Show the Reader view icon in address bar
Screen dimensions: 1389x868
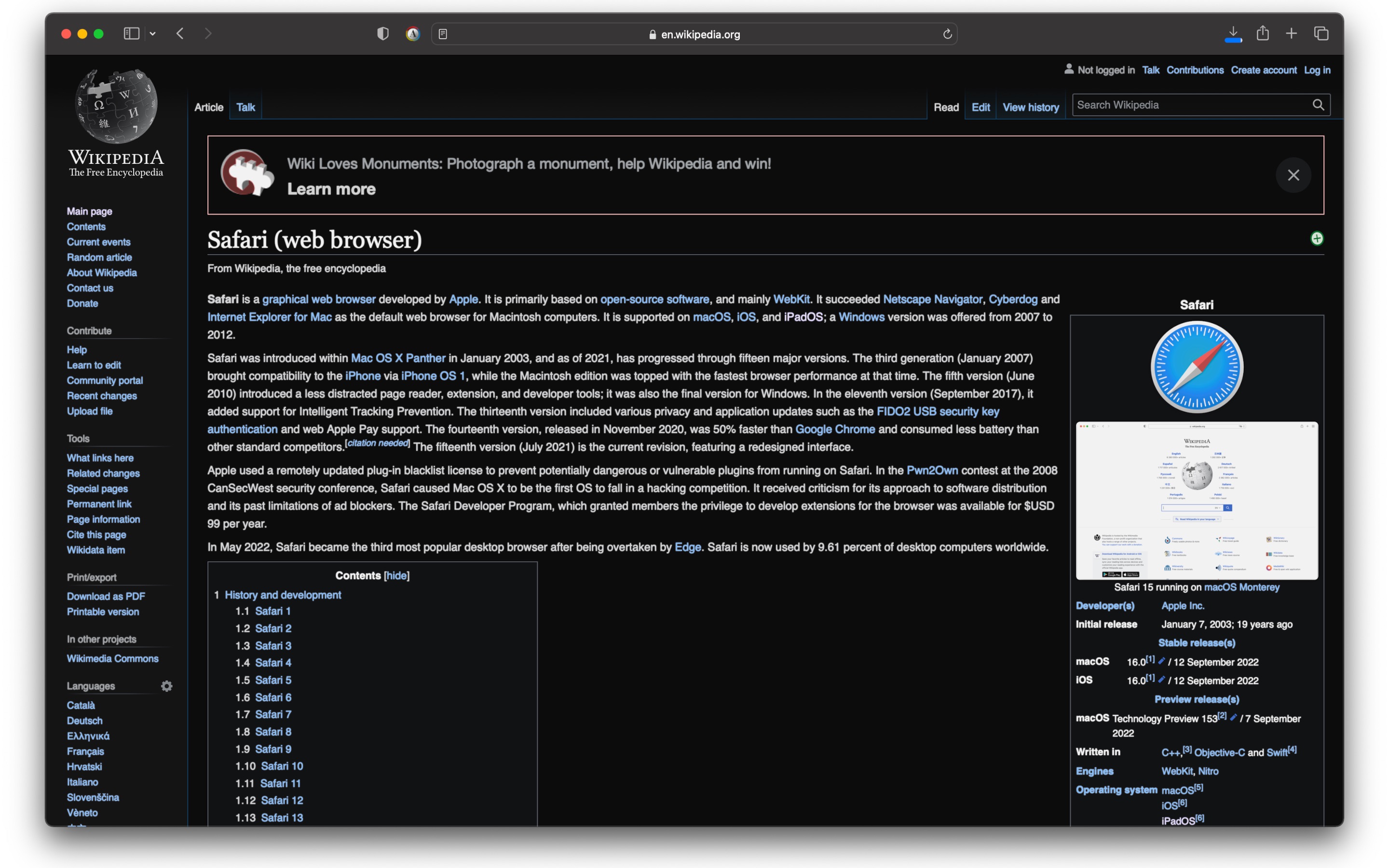[443, 34]
